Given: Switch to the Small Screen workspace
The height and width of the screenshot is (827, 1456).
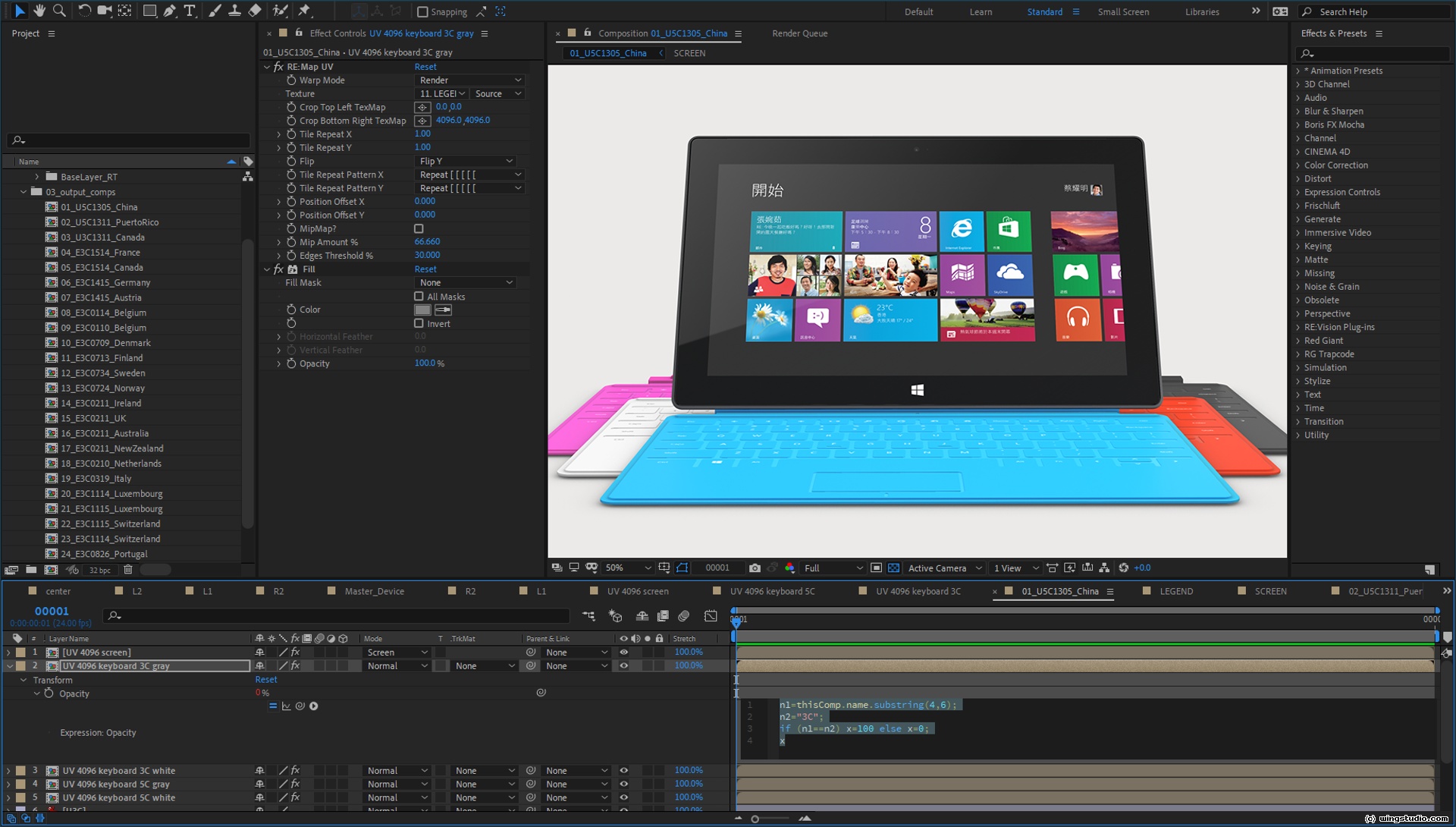Looking at the screenshot, I should pos(1123,12).
